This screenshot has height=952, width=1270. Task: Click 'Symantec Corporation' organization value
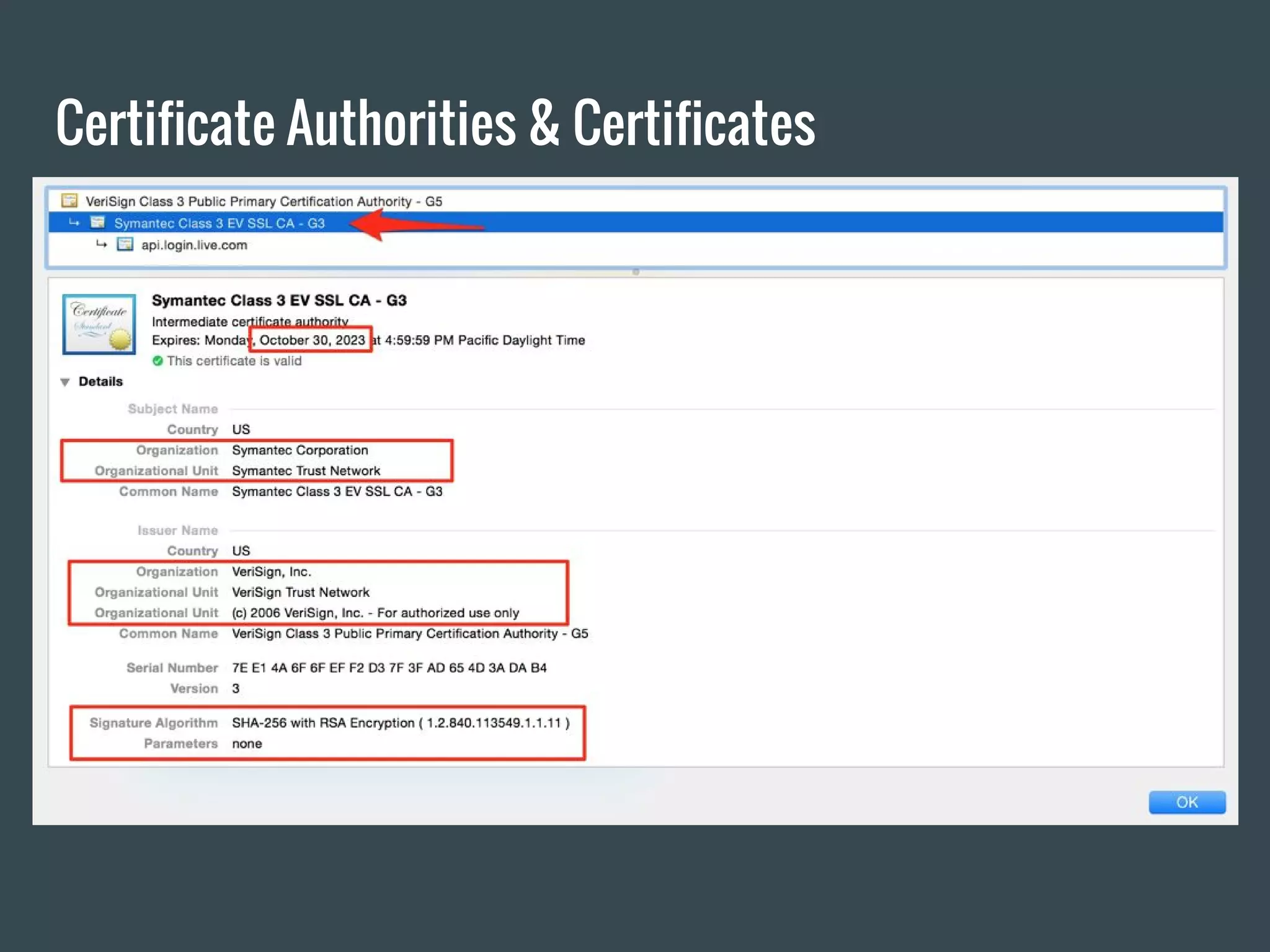point(300,451)
